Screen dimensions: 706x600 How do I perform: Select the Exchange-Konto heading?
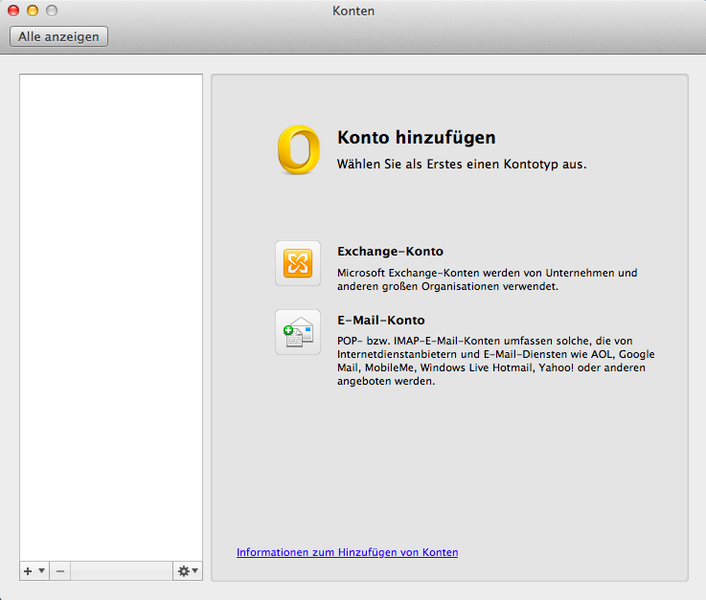390,251
